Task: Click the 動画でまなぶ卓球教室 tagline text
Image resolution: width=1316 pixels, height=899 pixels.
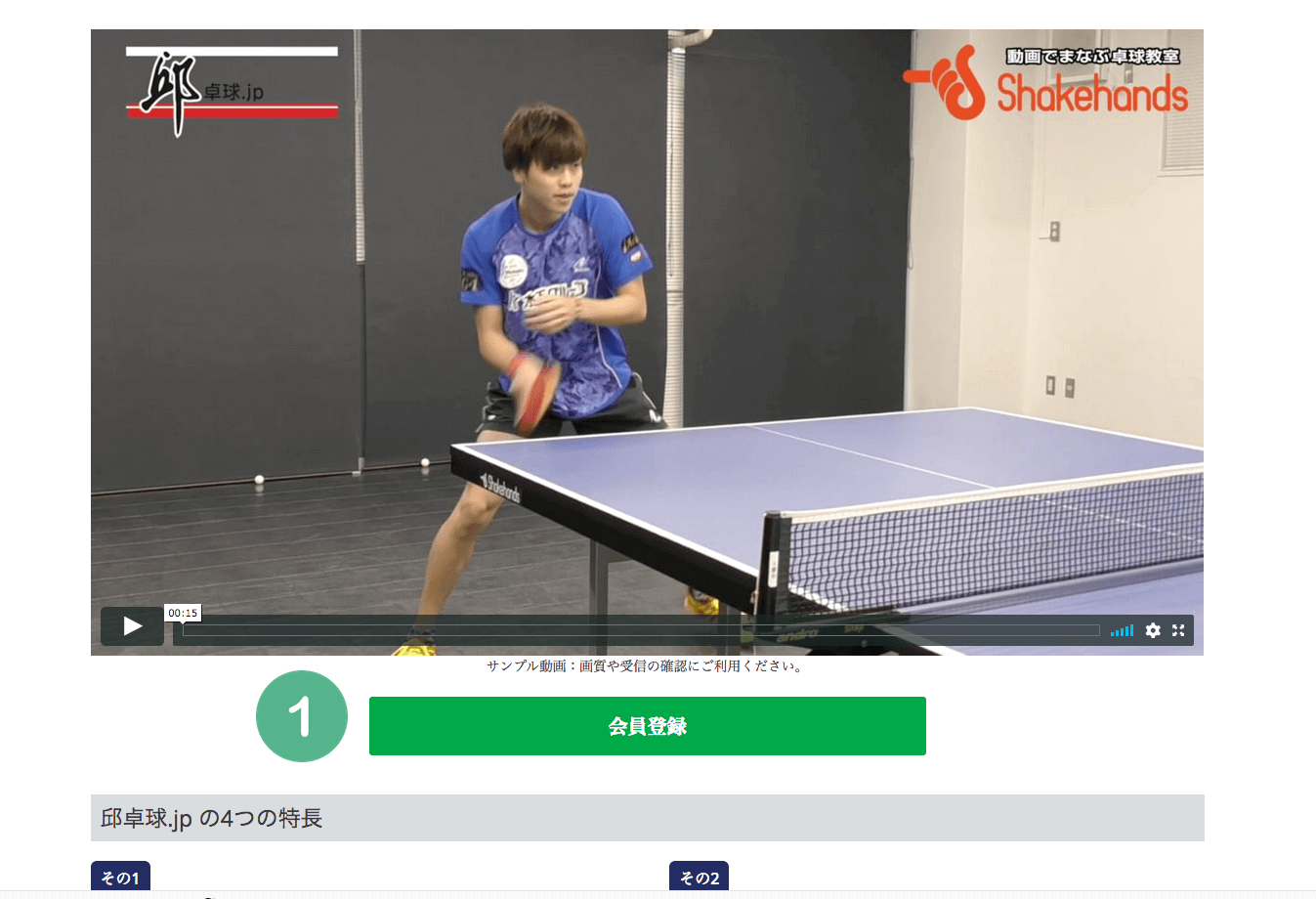Action: (1093, 57)
